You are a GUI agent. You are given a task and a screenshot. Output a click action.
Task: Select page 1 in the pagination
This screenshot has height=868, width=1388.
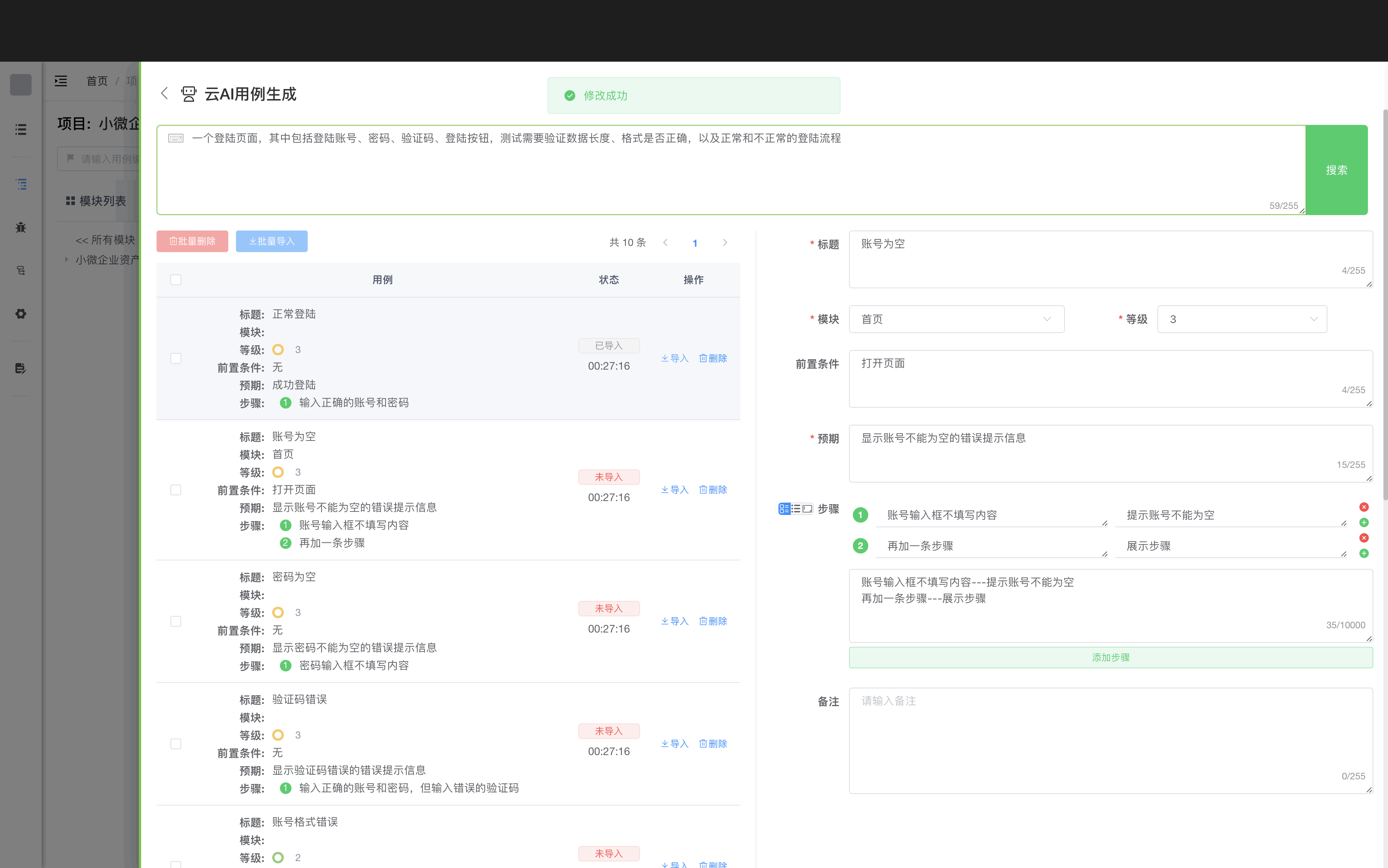[x=695, y=243]
